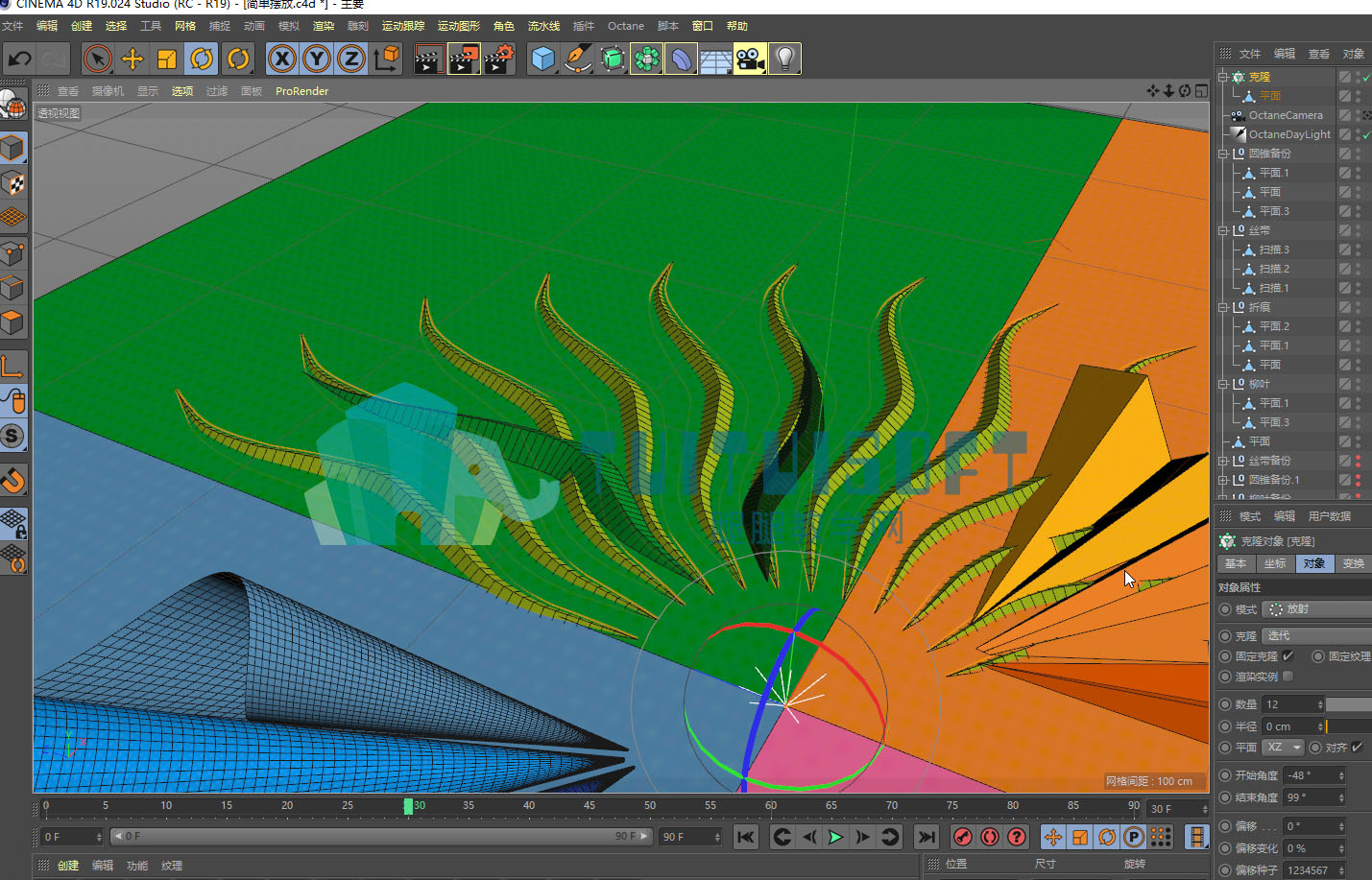Click the Play forward button
This screenshot has height=880, width=1372.
[x=836, y=837]
